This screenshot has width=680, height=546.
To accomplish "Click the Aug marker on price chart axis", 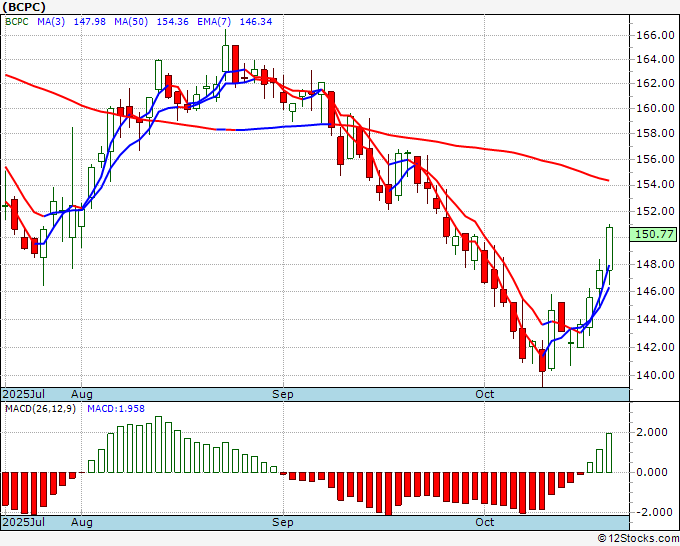I will (x=81, y=395).
